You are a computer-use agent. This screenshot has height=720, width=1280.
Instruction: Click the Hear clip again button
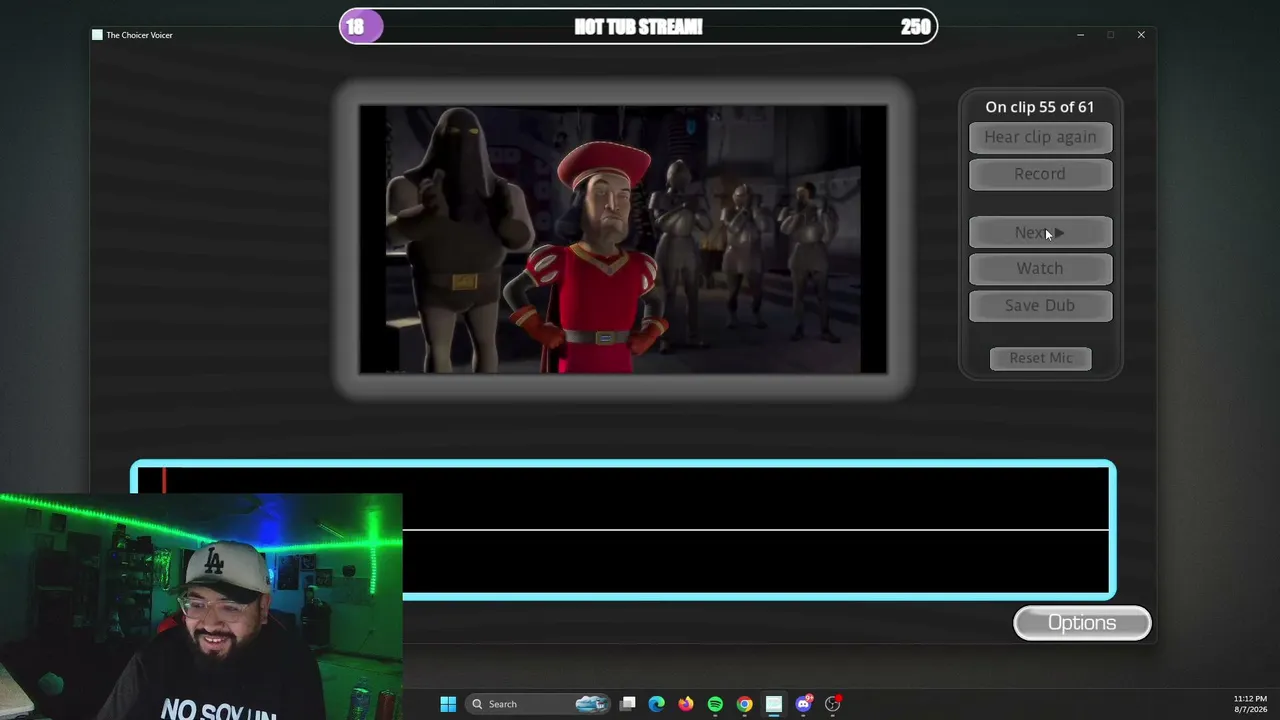(1040, 137)
